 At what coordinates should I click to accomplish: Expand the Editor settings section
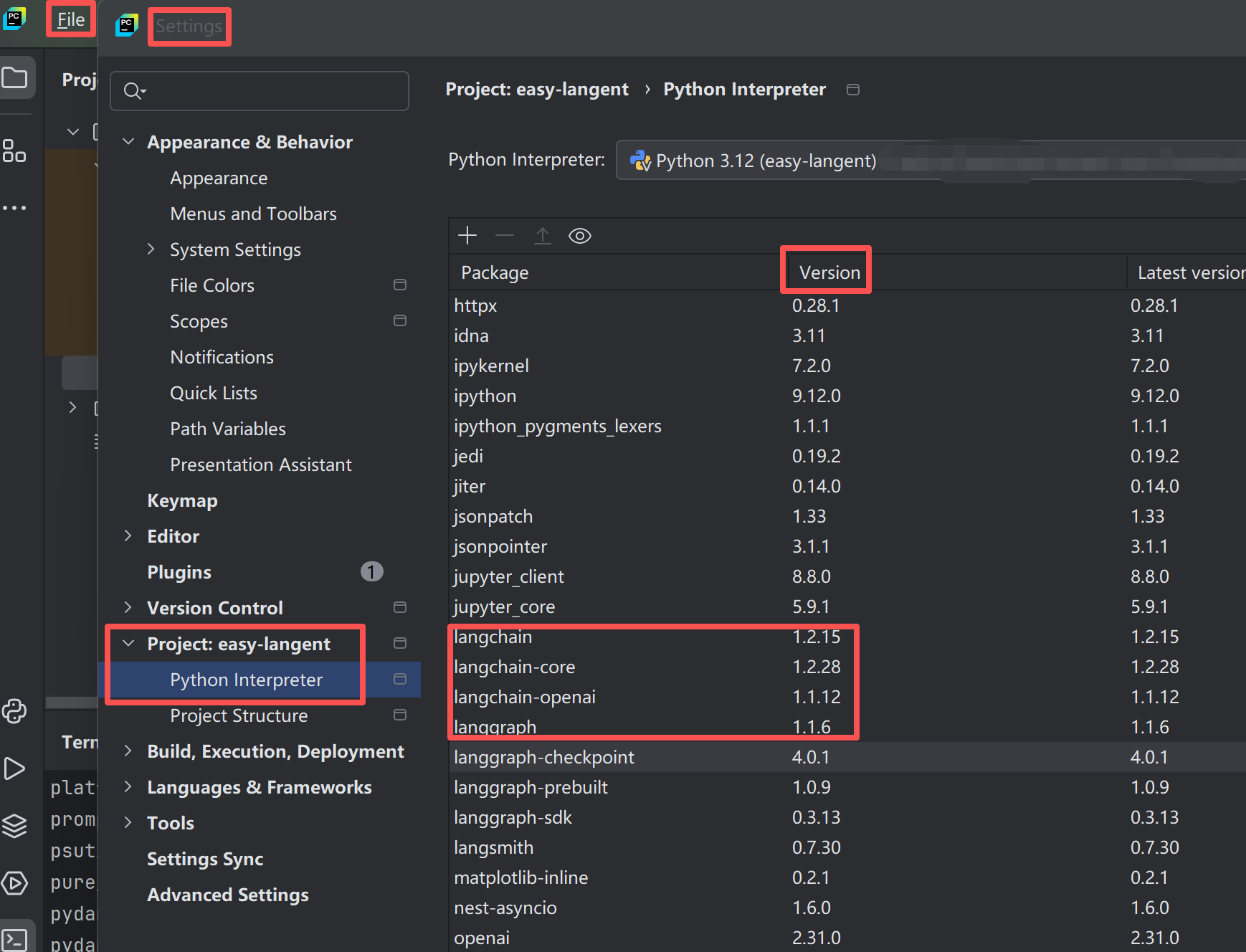[x=128, y=535]
